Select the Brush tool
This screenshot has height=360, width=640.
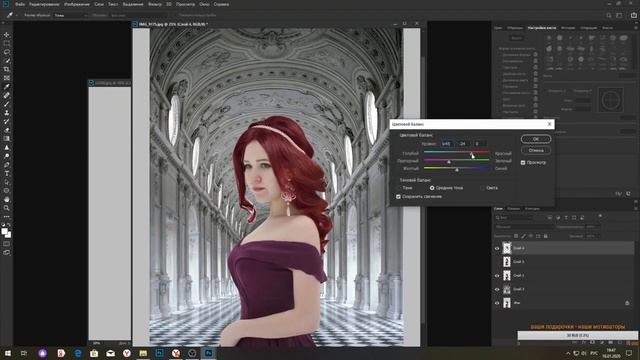coord(7,104)
